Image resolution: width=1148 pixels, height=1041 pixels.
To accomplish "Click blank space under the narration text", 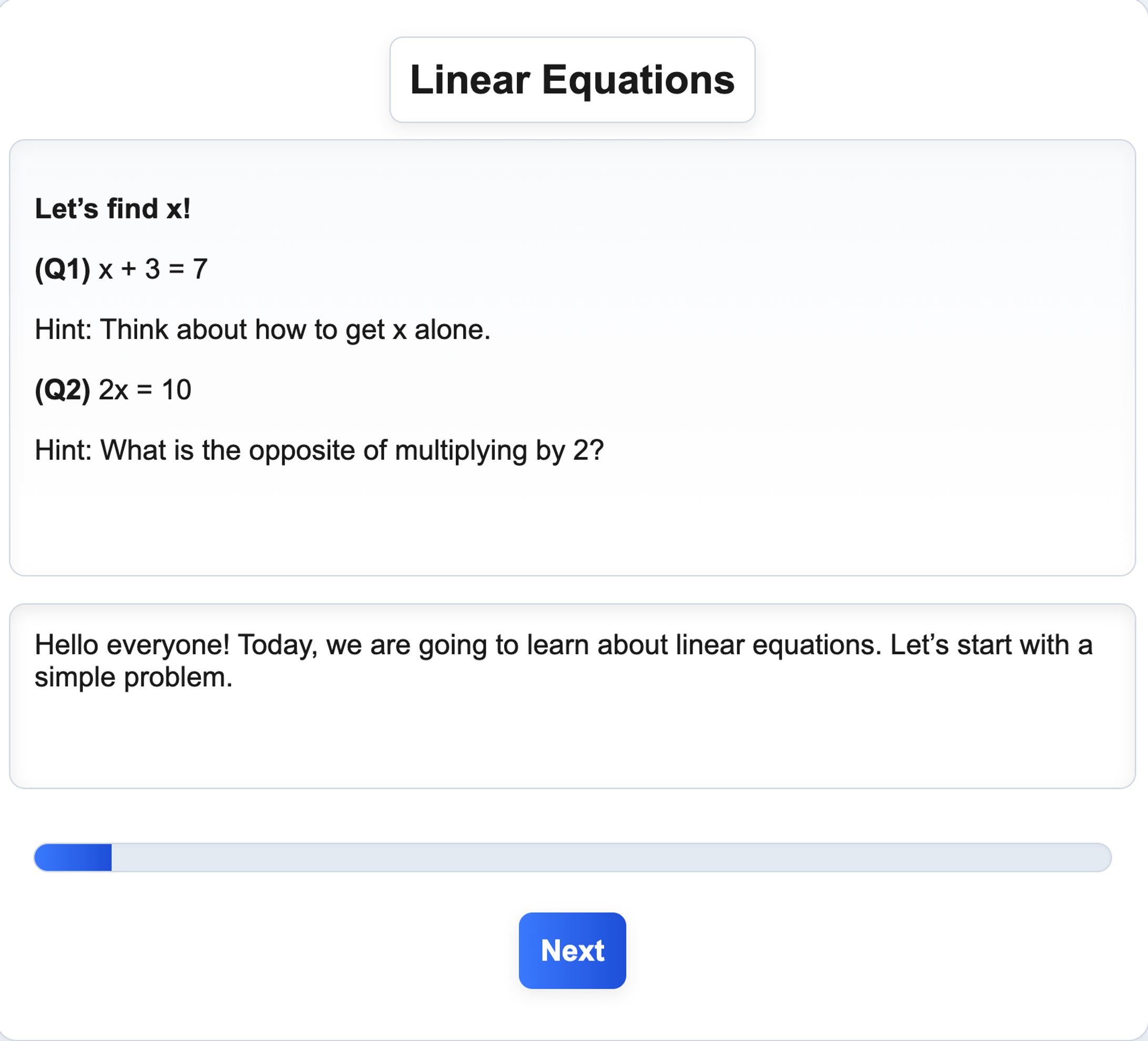I will tap(569, 740).
